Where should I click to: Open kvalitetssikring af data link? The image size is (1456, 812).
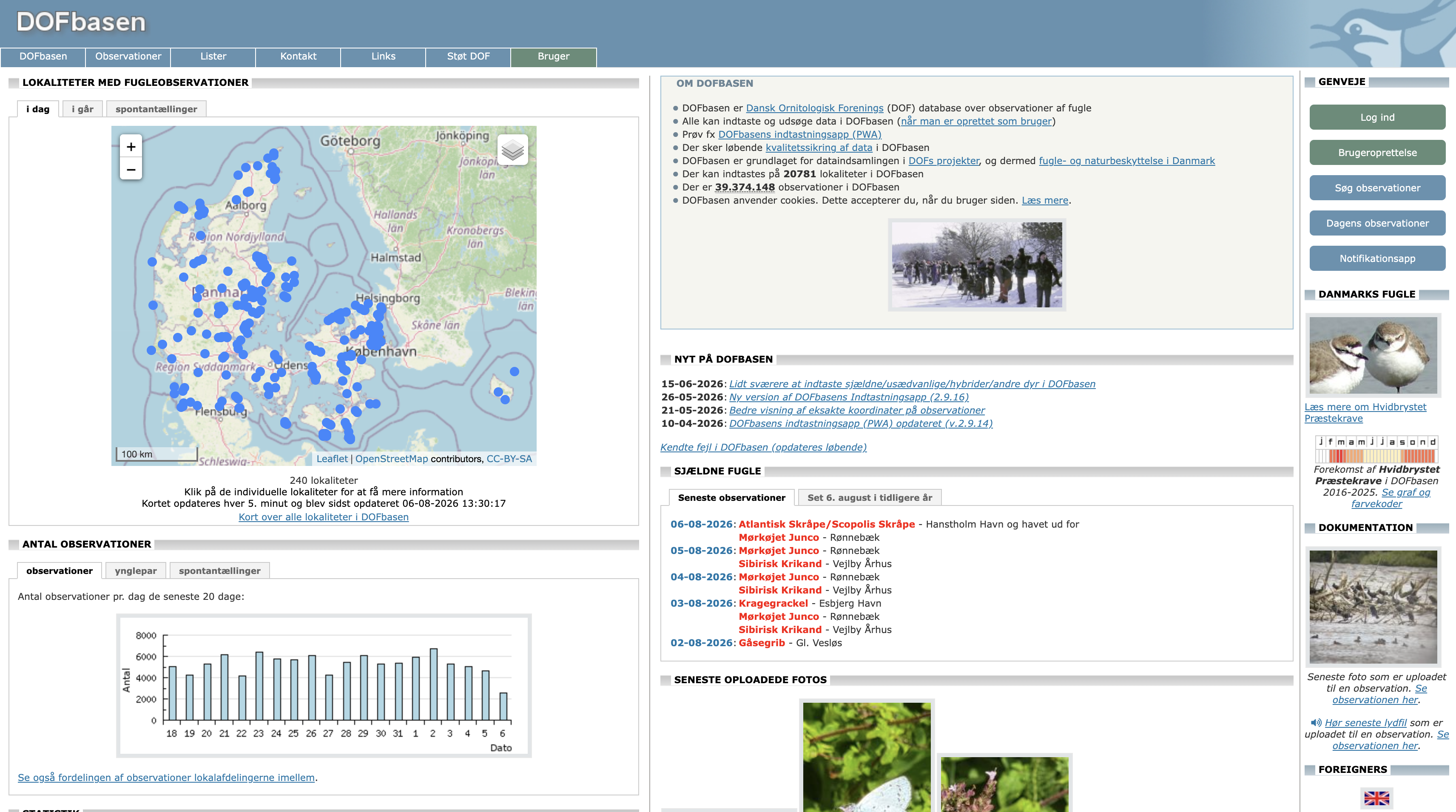[819, 148]
